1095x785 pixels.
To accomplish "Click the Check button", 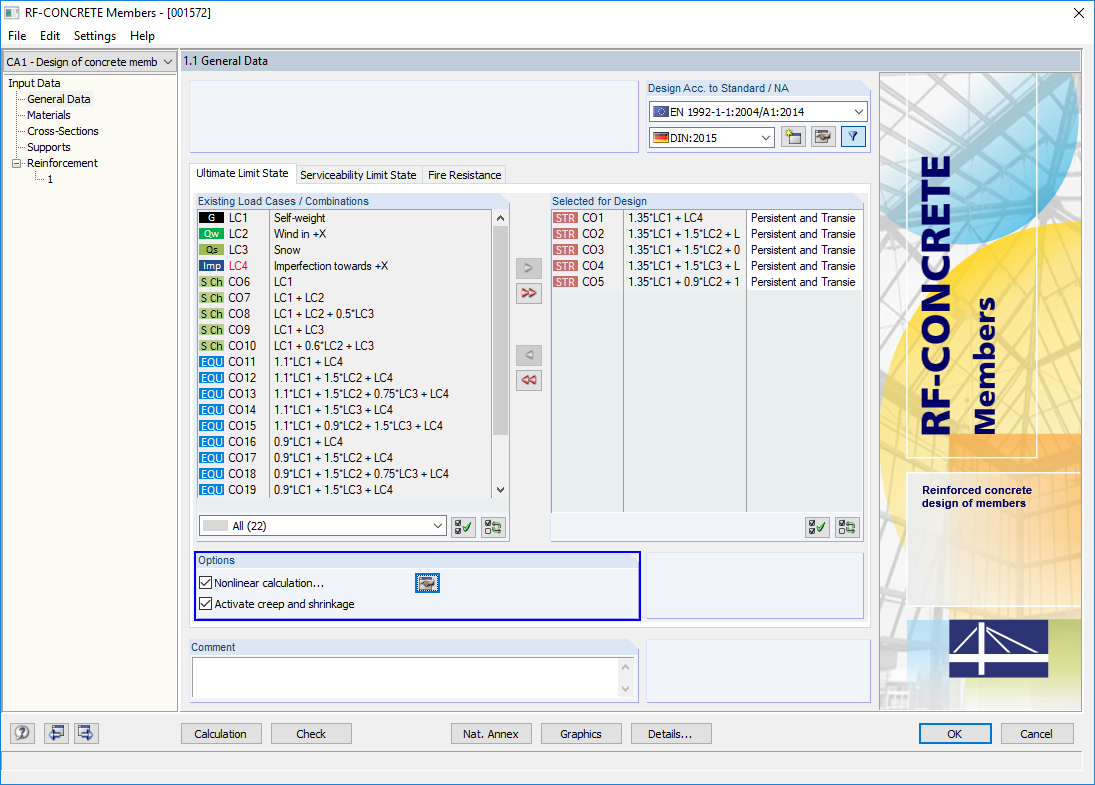I will click(x=311, y=734).
